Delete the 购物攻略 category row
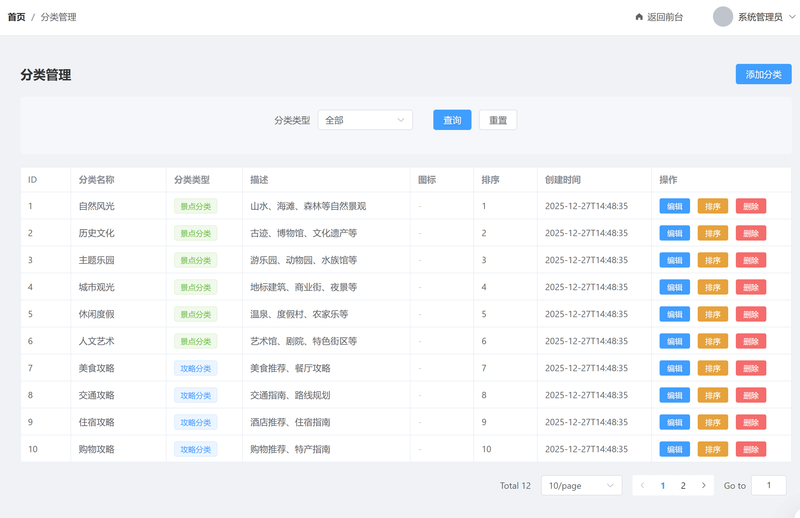 click(750, 449)
